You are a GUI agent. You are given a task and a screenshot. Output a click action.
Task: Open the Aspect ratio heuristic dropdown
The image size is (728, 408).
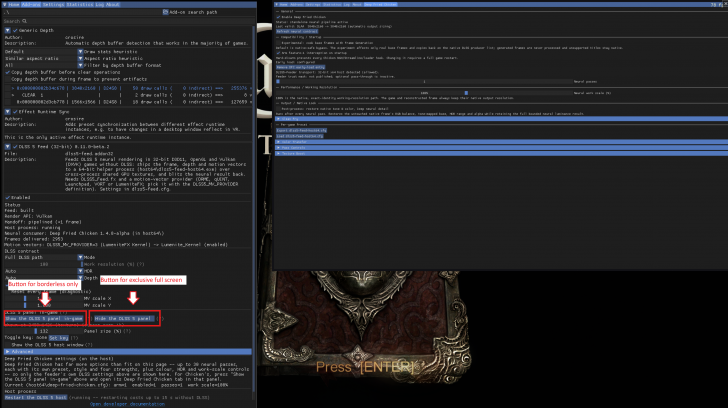click(x=44, y=58)
